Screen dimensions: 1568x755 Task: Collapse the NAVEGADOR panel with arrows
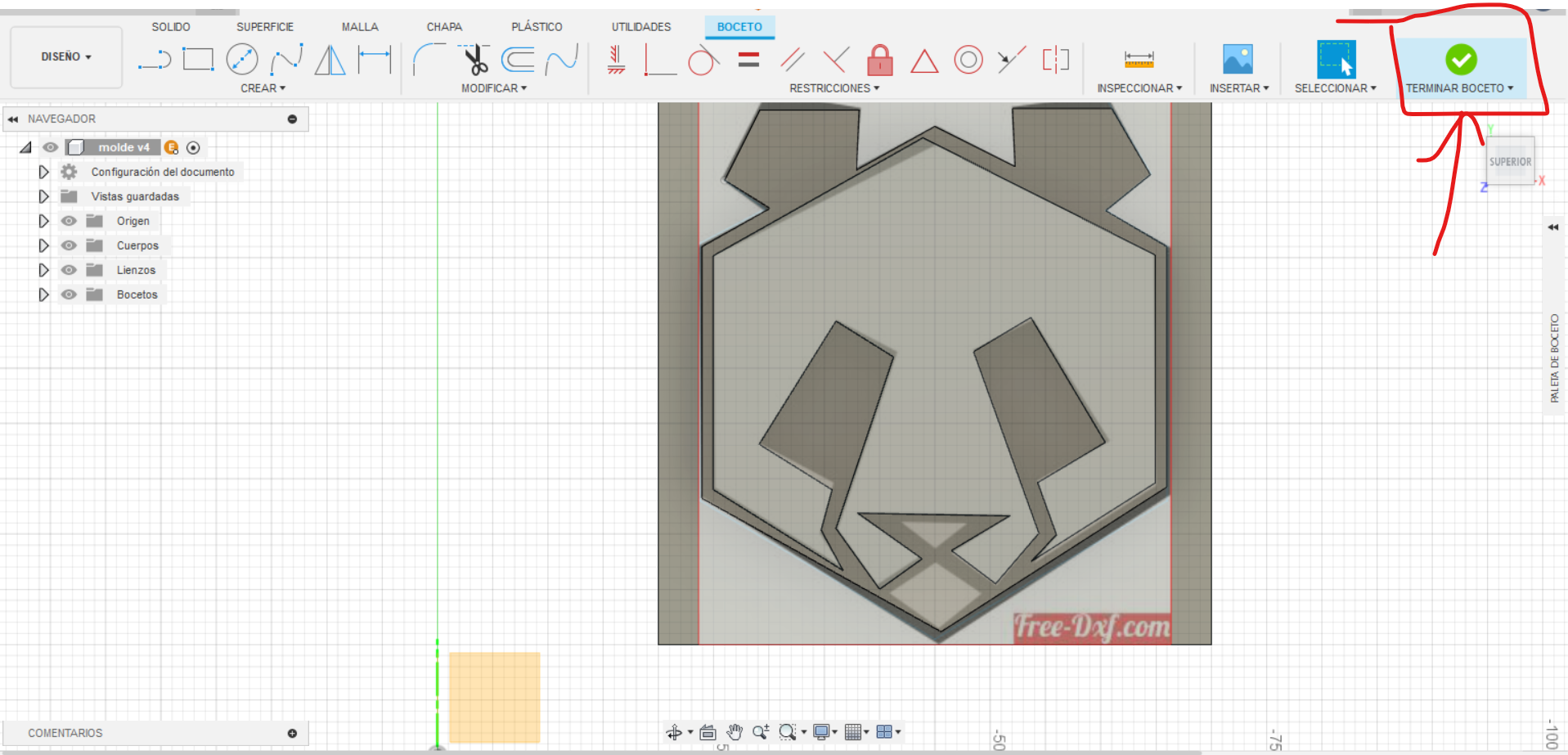(x=13, y=119)
